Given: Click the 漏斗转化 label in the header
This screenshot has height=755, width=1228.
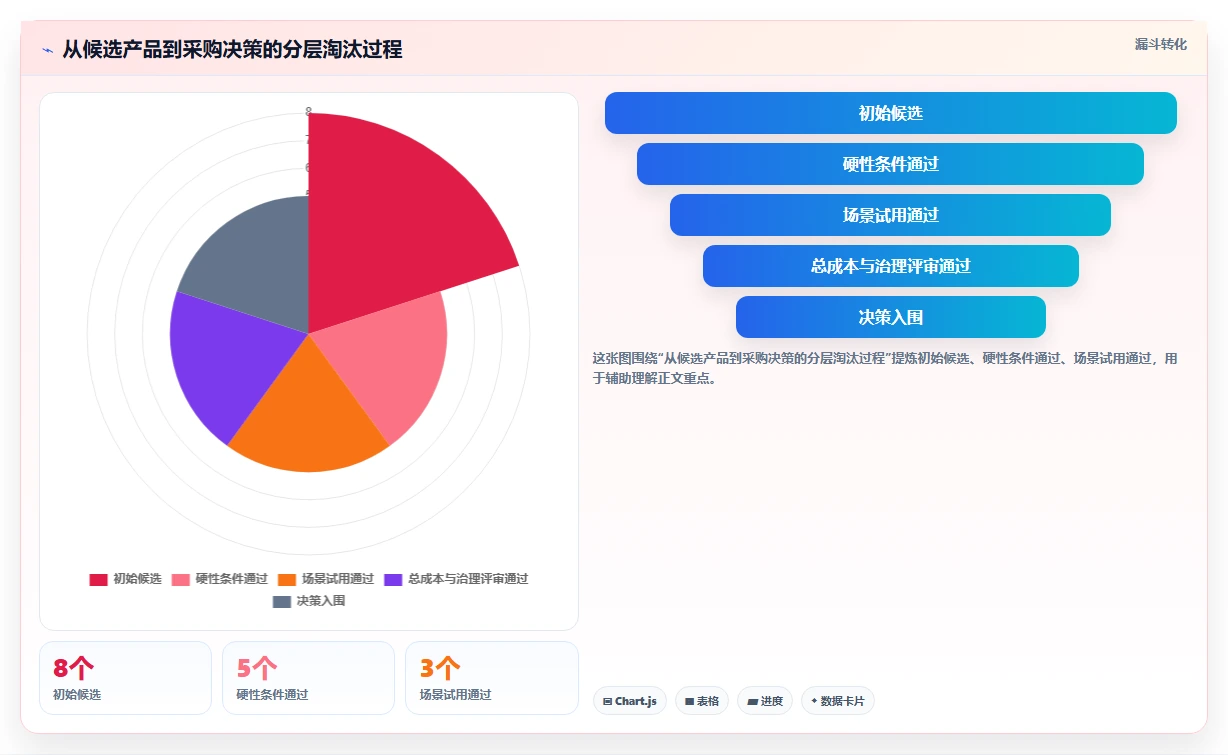Looking at the screenshot, I should tap(1161, 44).
